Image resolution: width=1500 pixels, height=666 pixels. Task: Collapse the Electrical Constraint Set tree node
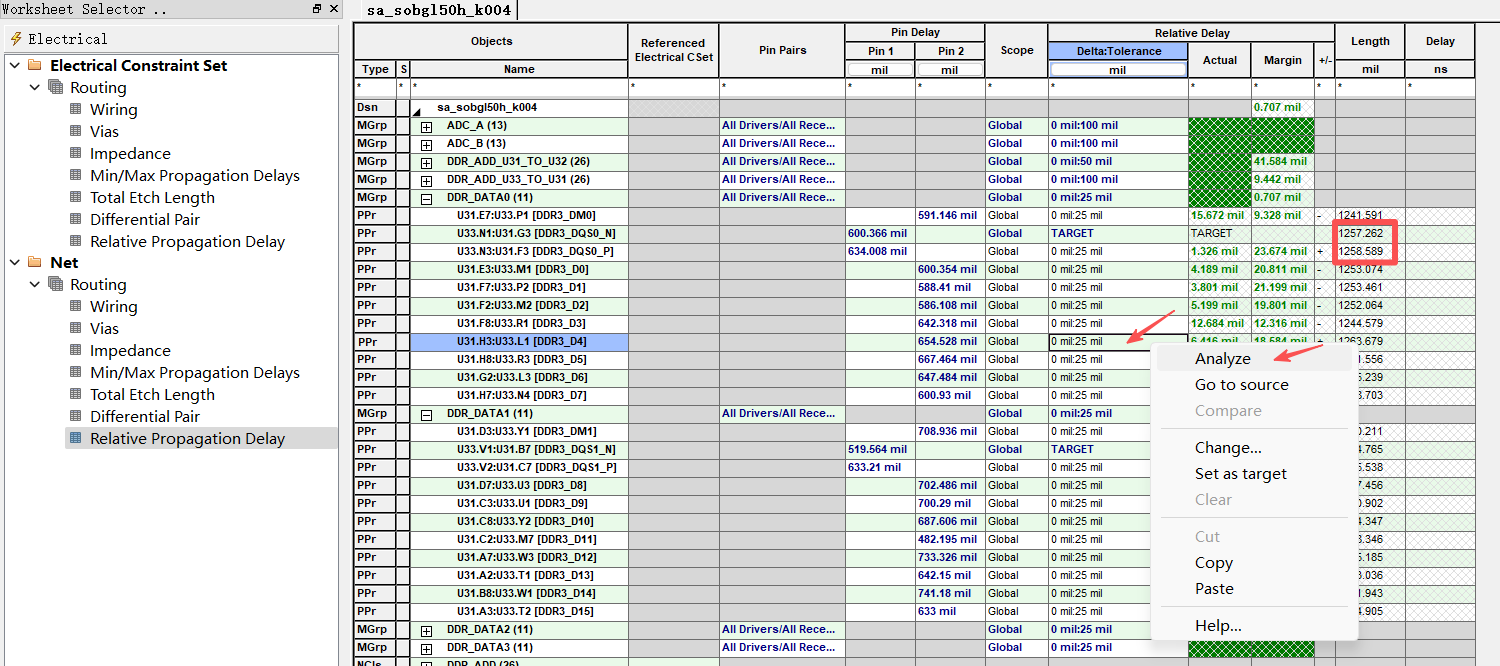click(x=14, y=66)
